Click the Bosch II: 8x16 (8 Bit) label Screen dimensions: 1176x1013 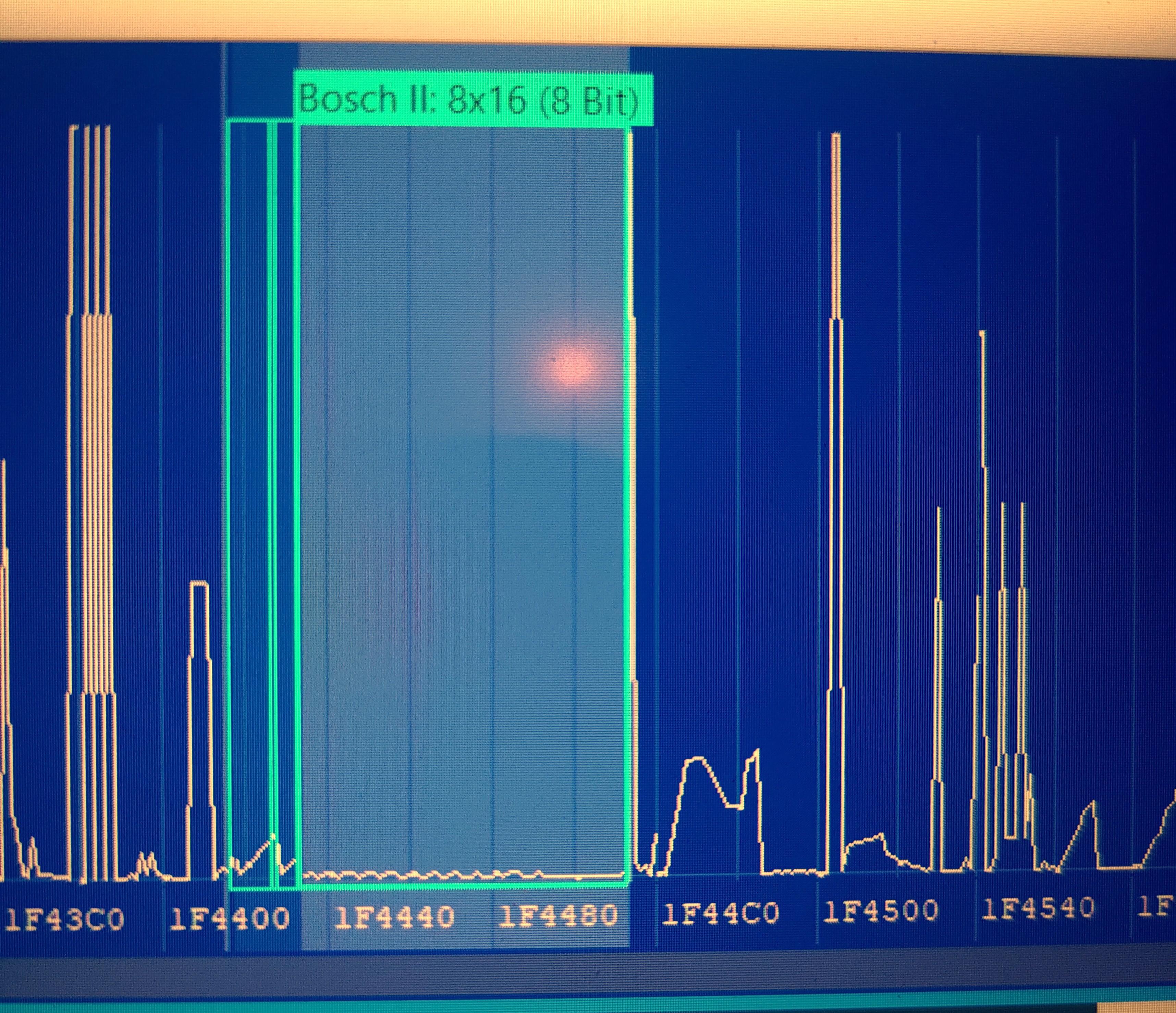tap(473, 99)
